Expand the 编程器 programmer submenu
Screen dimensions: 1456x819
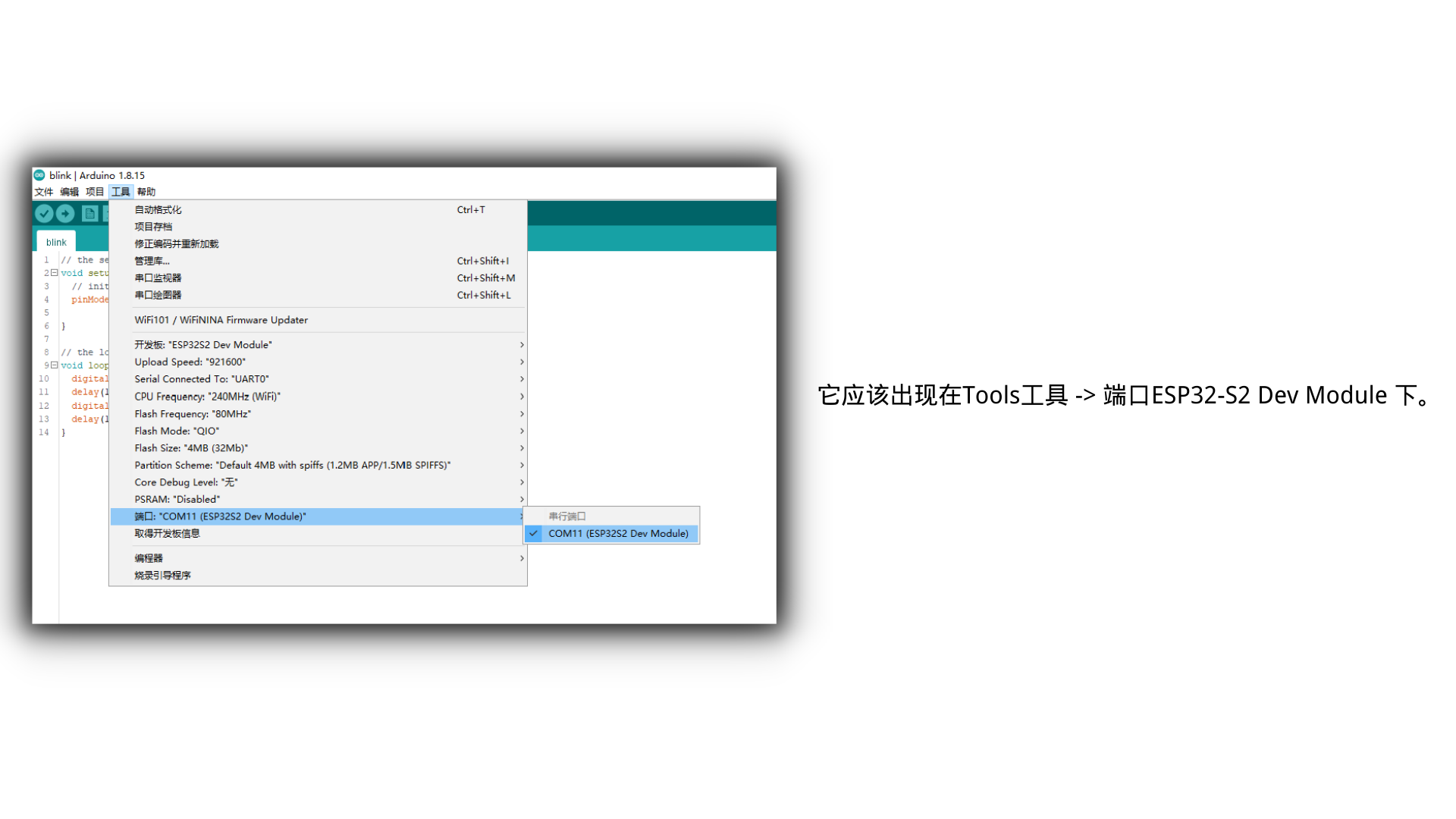[318, 558]
